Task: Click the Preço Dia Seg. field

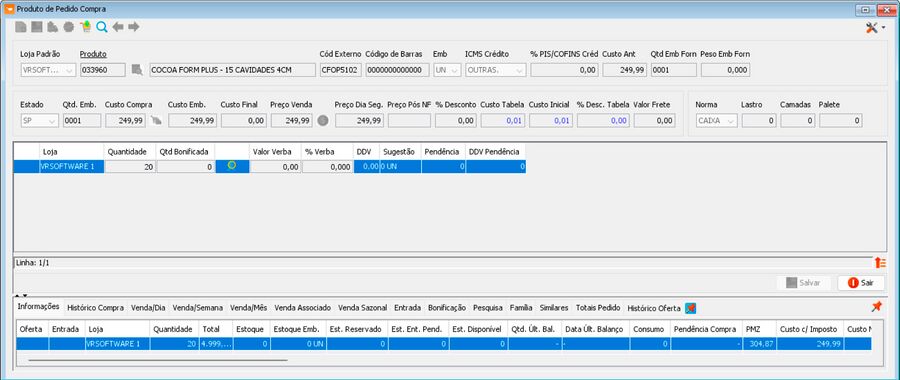Action: (x=359, y=121)
